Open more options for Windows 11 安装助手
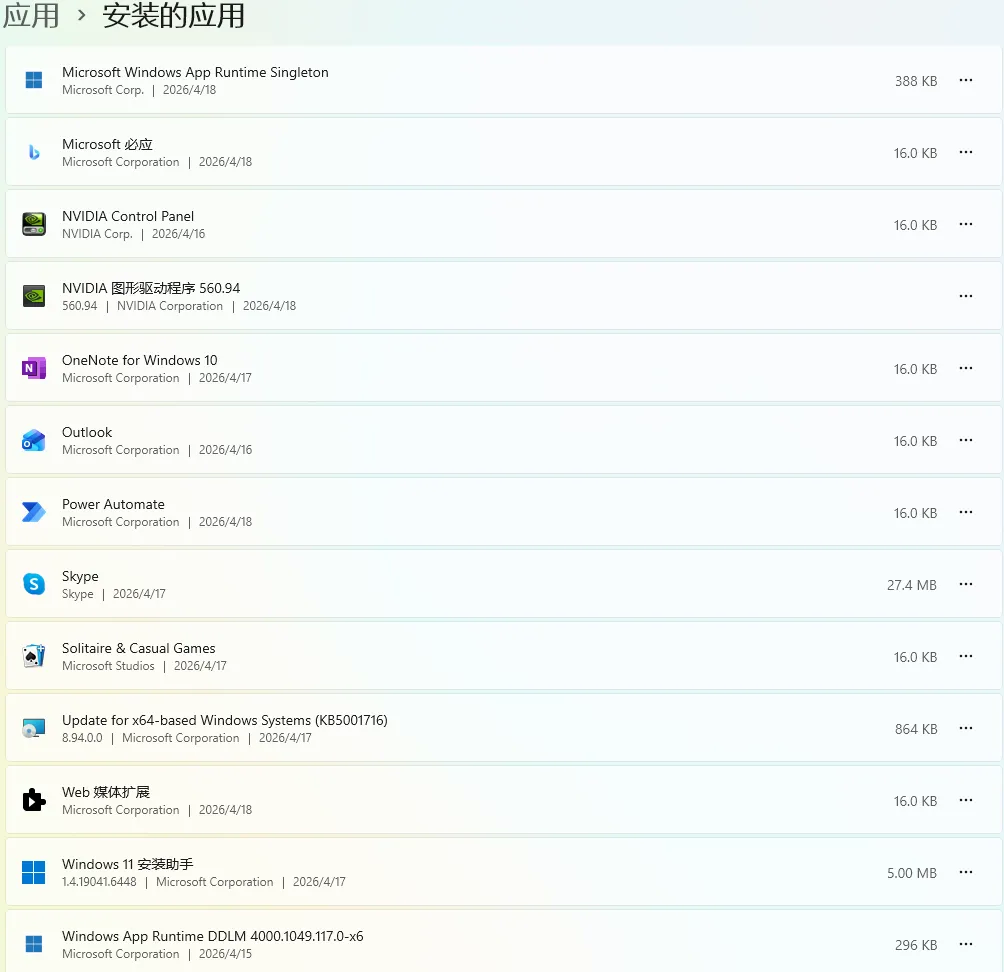This screenshot has width=1004, height=972. (966, 872)
